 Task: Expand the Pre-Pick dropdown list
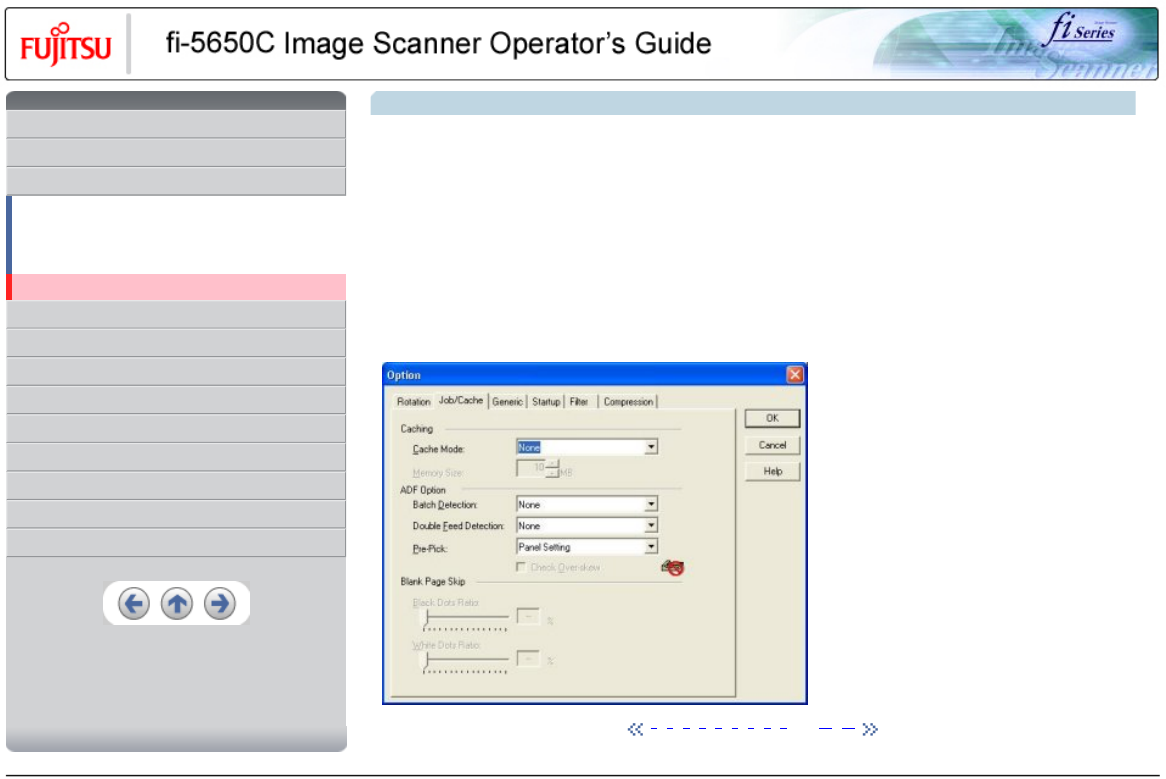(650, 547)
